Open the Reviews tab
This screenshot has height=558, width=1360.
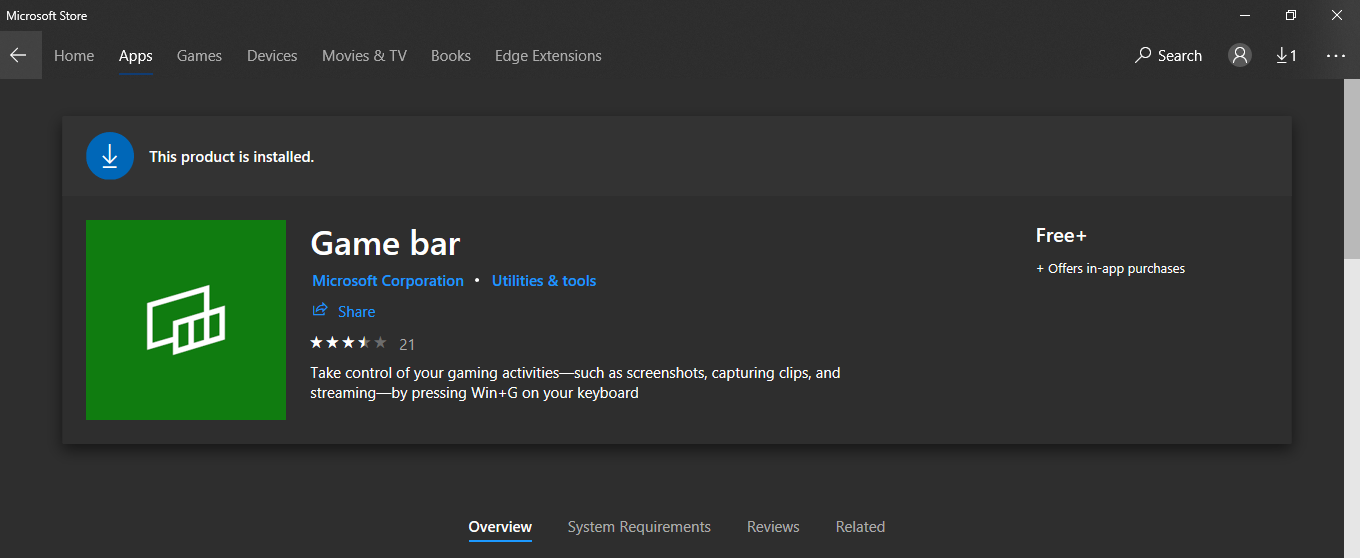coord(773,527)
